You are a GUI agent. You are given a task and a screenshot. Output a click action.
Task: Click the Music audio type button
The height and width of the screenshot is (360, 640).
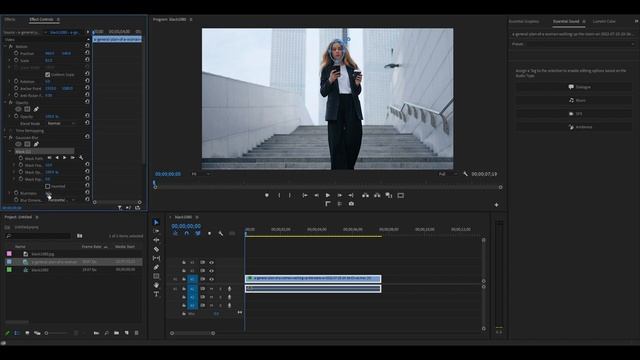(x=574, y=100)
